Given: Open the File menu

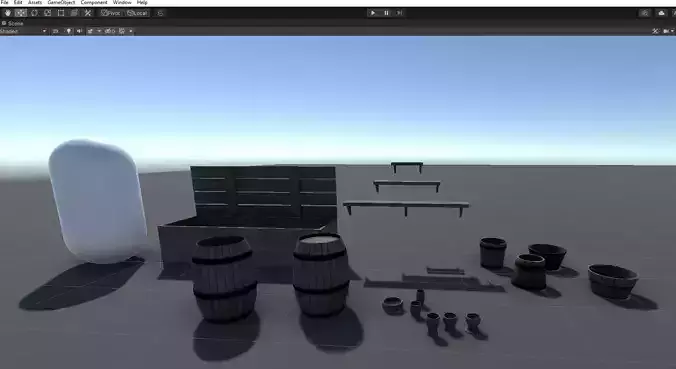Looking at the screenshot, I should point(4,3).
